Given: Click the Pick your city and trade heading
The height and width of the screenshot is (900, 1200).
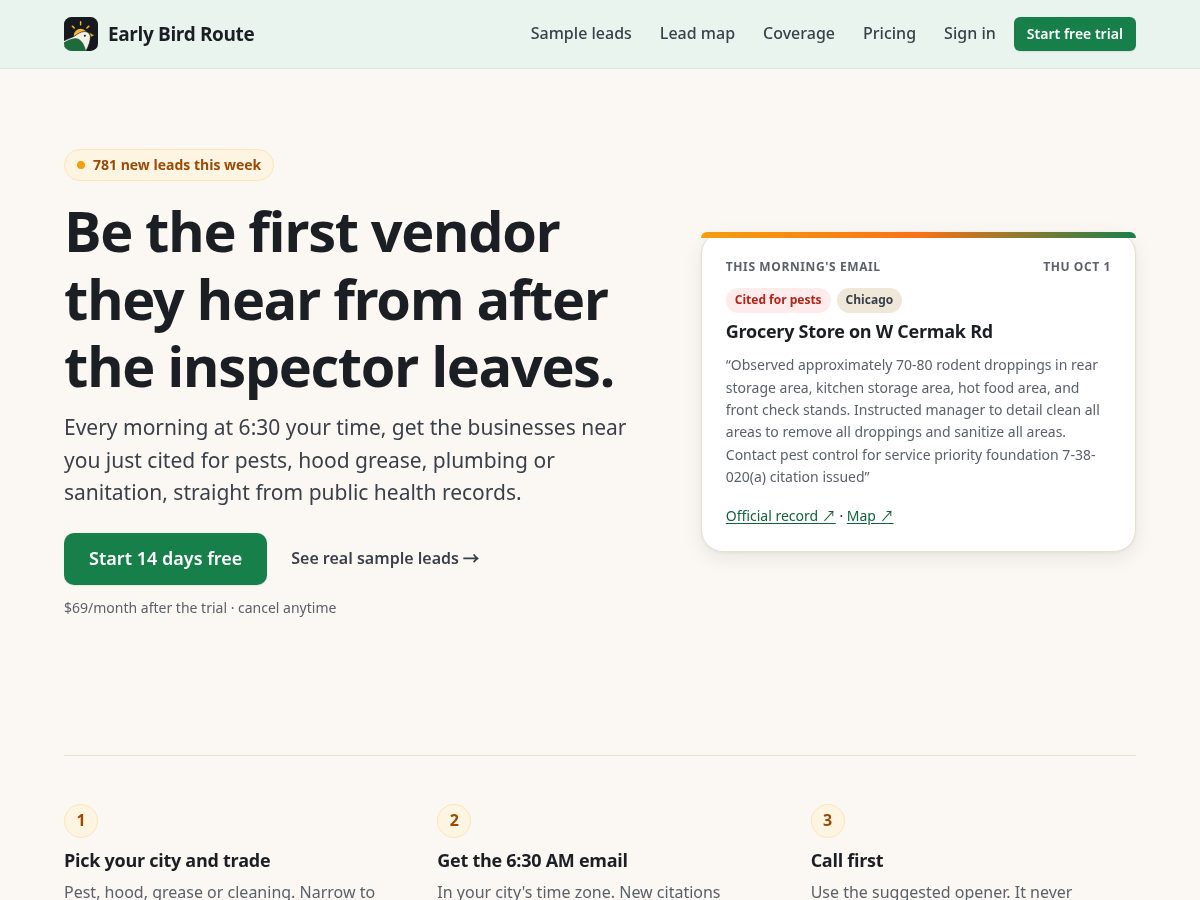Looking at the screenshot, I should click(x=167, y=861).
